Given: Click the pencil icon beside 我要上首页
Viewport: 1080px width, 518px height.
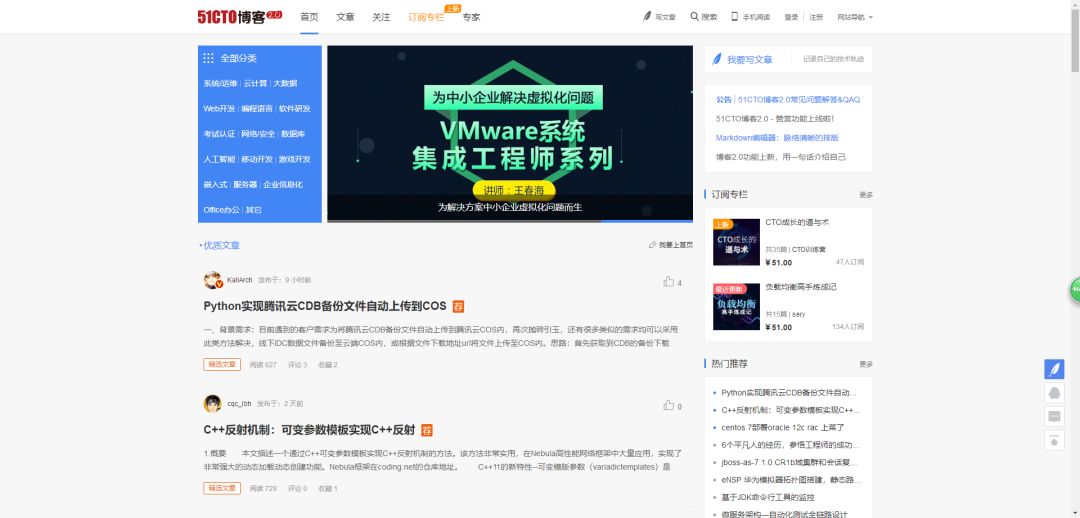Looking at the screenshot, I should [652, 245].
